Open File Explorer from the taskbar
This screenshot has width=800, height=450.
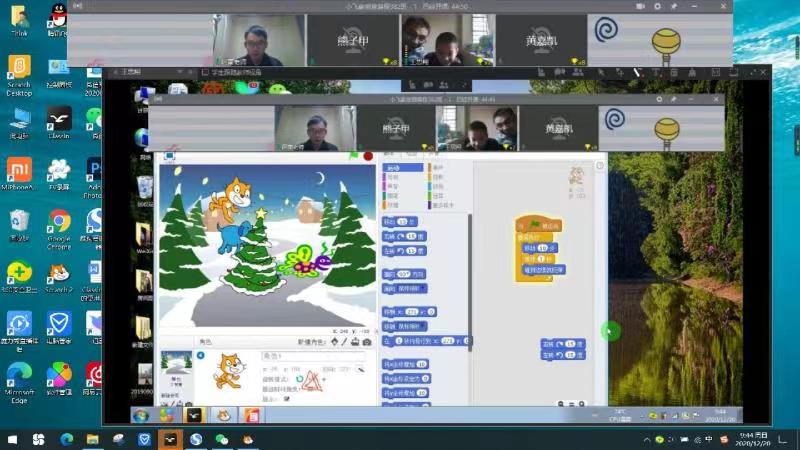pos(92,439)
